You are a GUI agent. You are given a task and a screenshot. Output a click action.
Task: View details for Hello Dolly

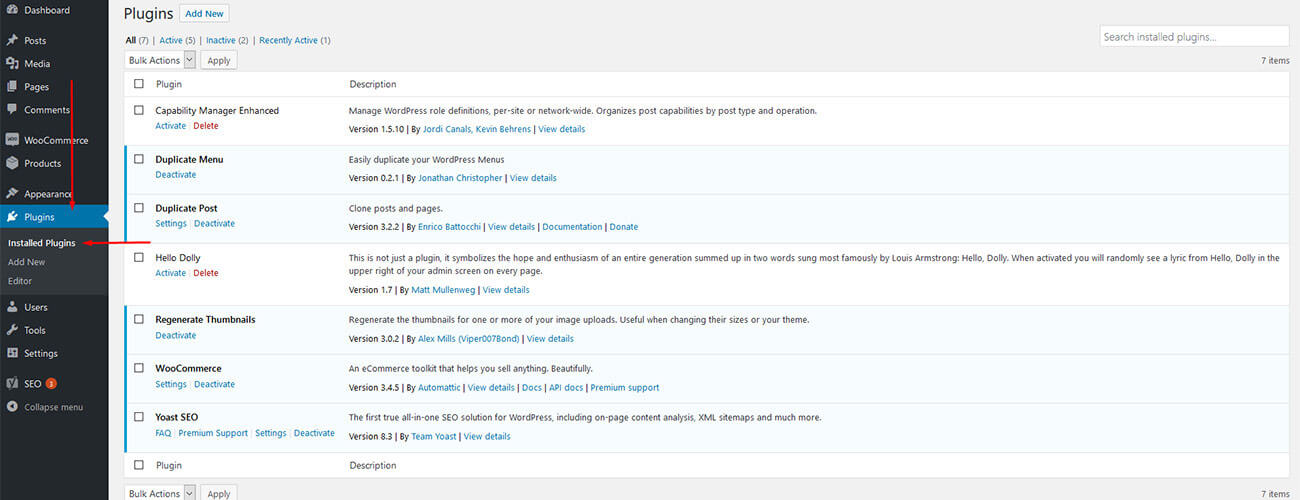click(x=506, y=290)
